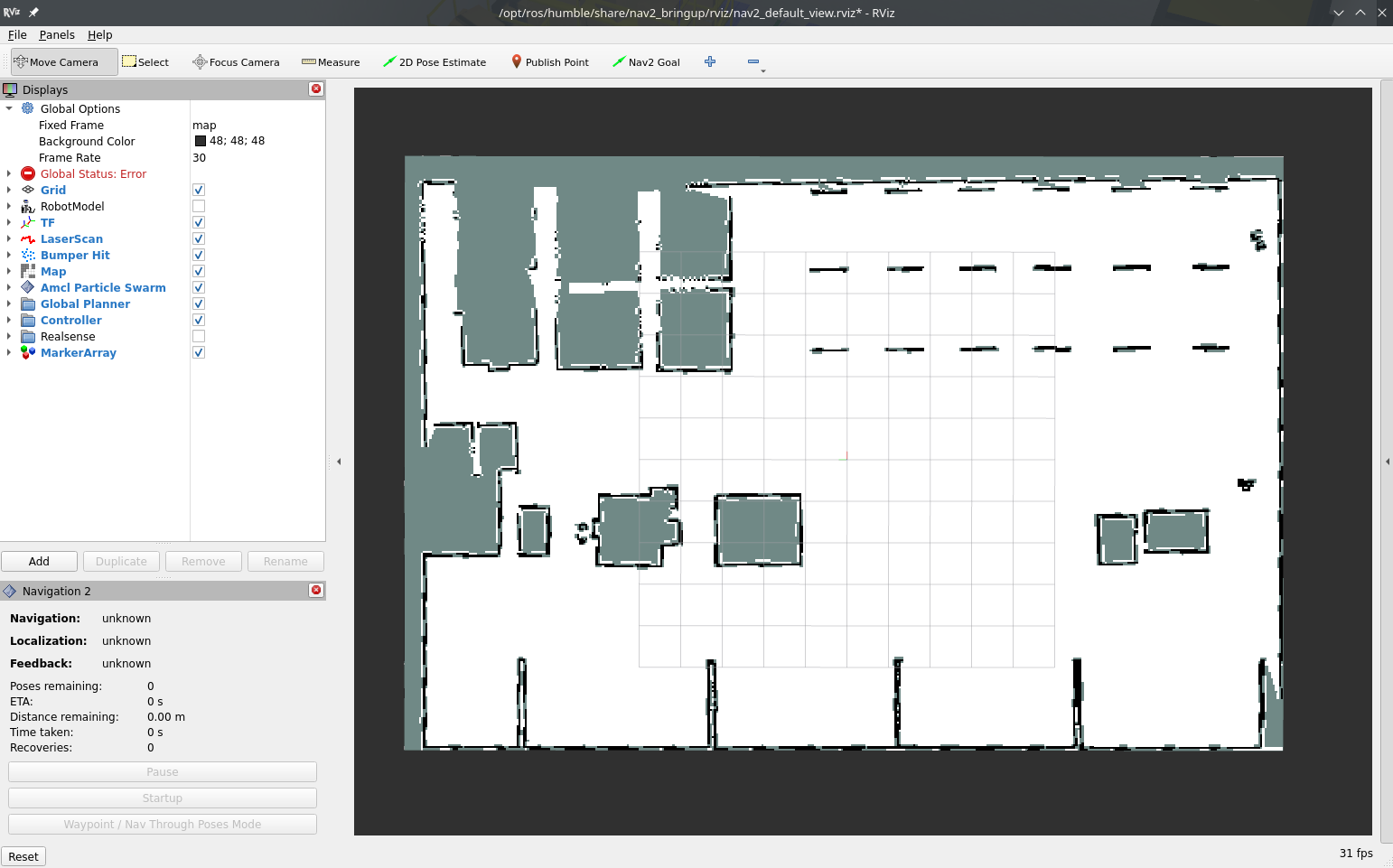Expand the Bumper Hit display node

(9, 255)
